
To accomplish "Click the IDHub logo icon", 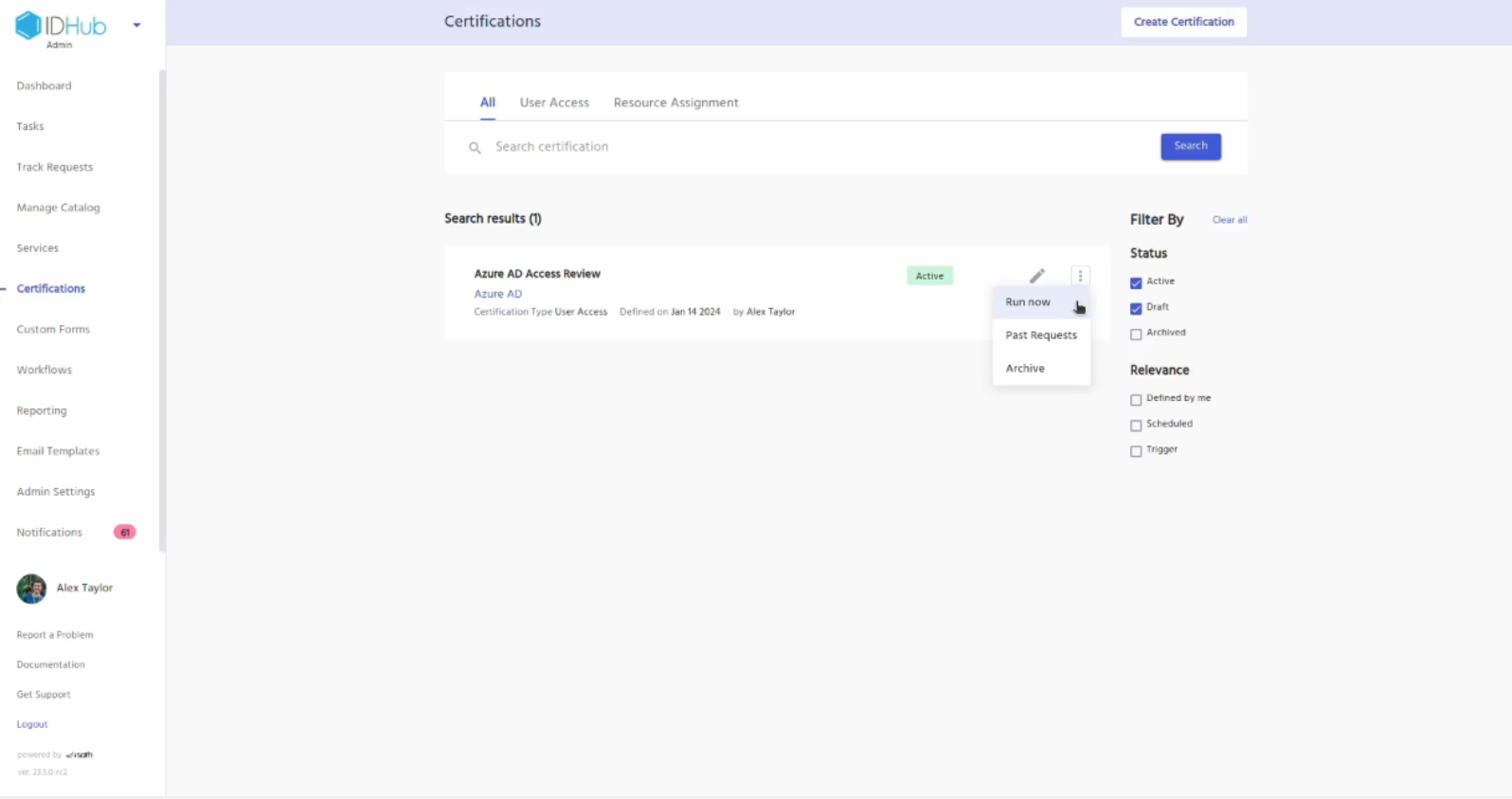I will (x=28, y=26).
